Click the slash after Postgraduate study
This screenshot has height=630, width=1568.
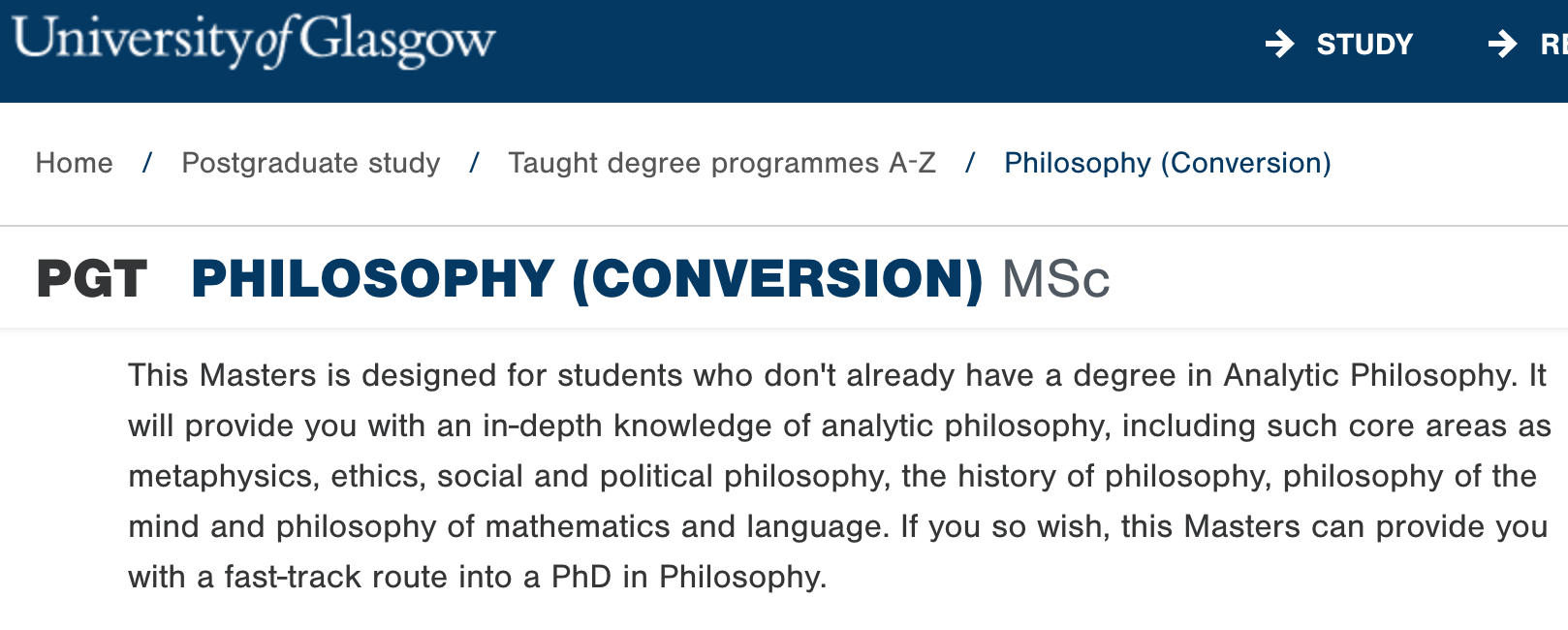pyautogui.click(x=474, y=163)
